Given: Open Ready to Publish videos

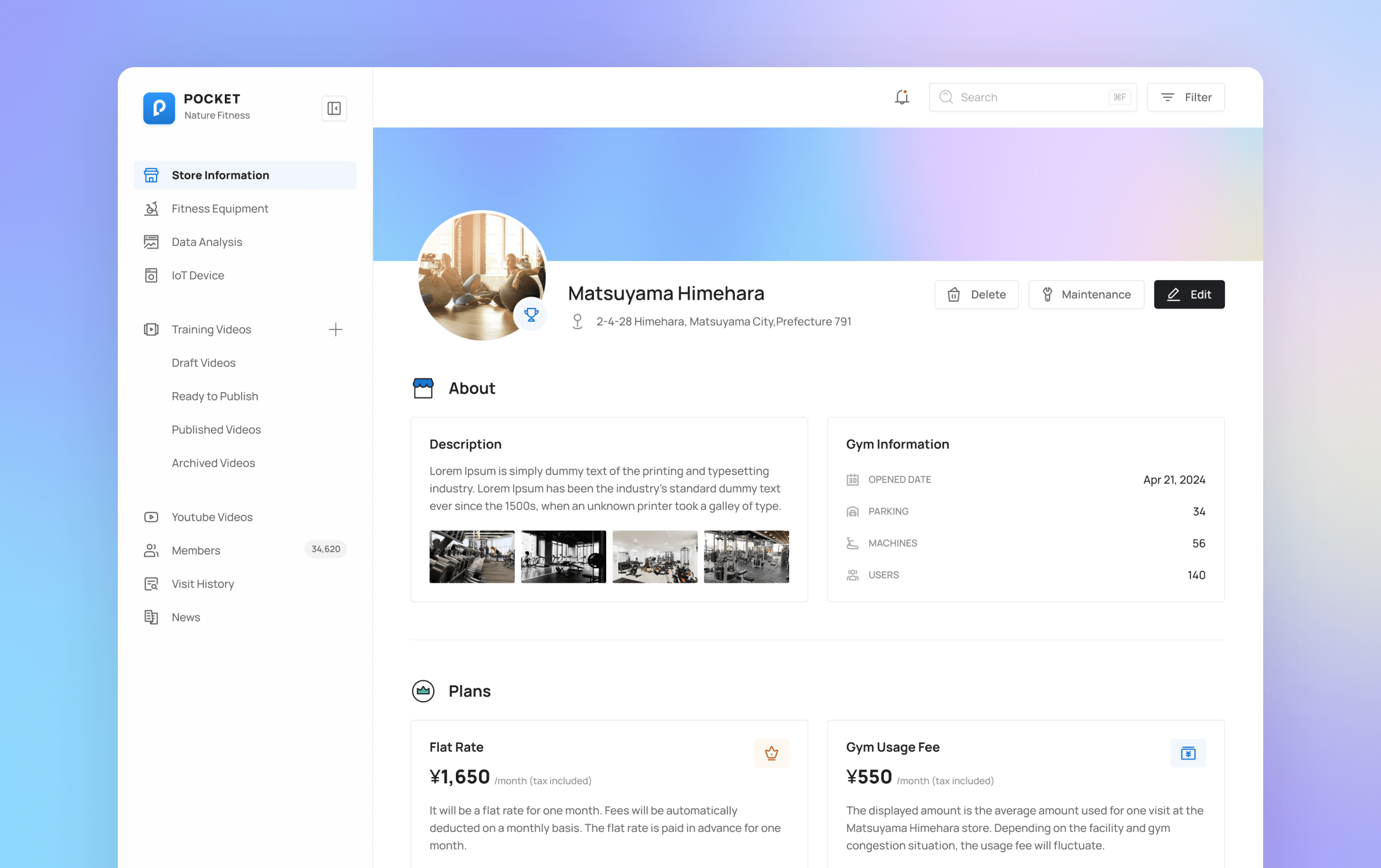Looking at the screenshot, I should click(x=215, y=396).
